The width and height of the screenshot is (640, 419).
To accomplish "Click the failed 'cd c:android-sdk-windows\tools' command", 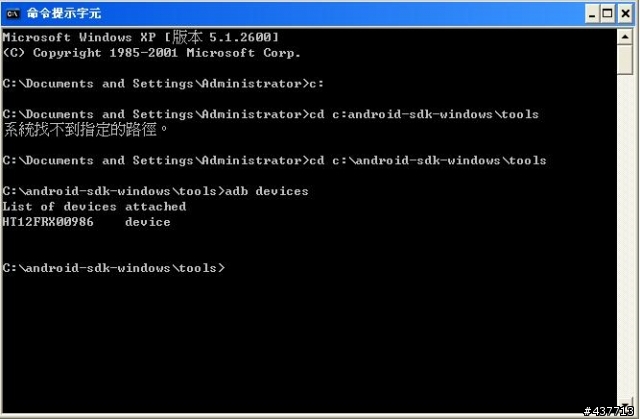I will coord(424,114).
